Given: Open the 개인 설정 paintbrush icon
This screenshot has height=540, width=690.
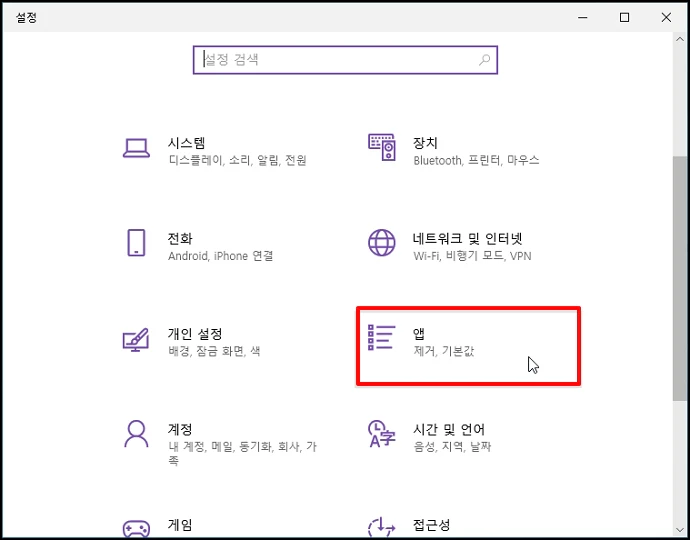Looking at the screenshot, I should [x=136, y=339].
